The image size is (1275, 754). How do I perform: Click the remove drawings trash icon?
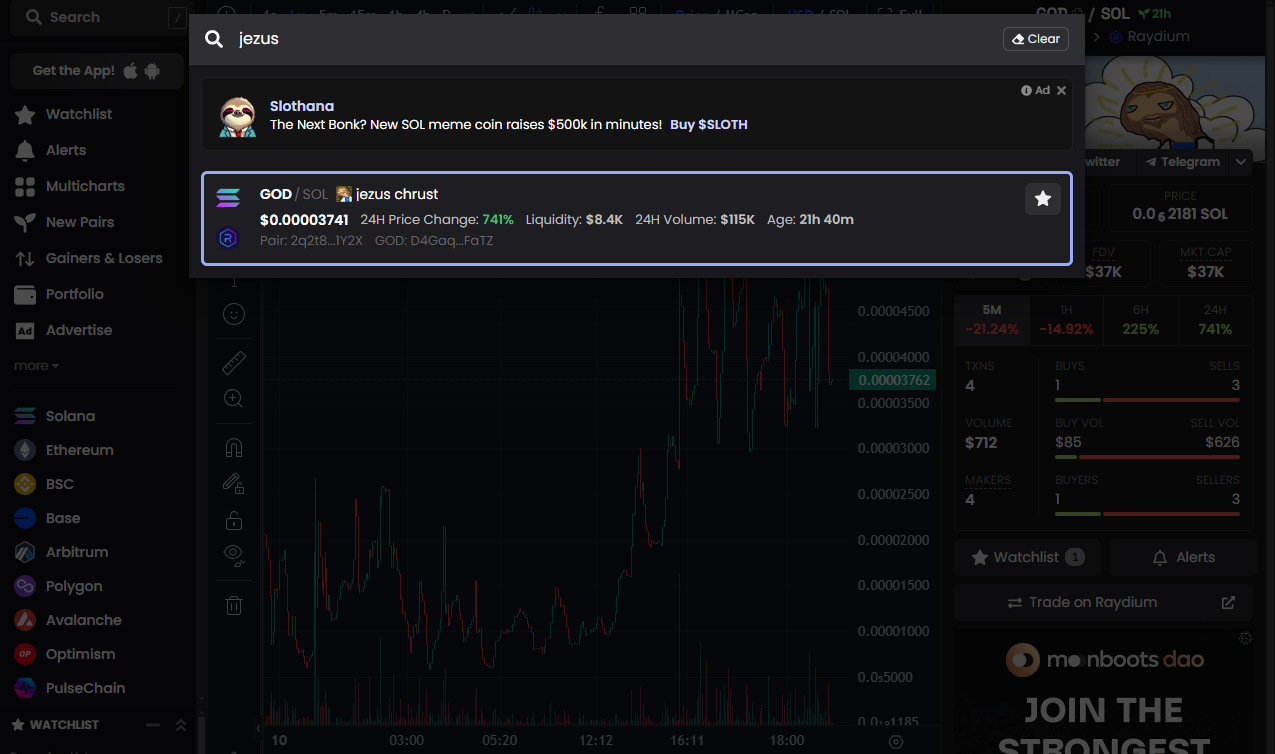point(234,605)
